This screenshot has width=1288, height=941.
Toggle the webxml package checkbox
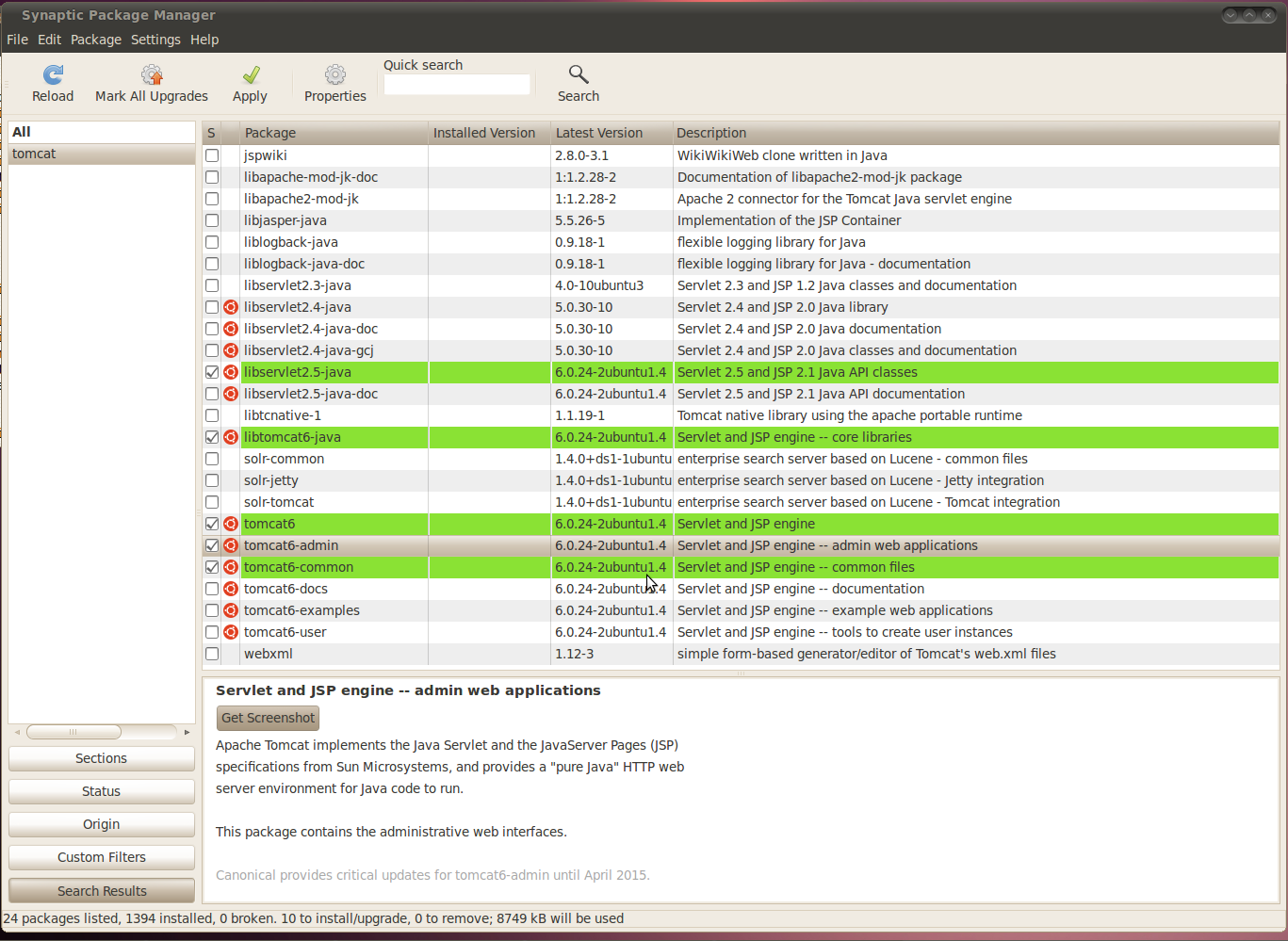click(x=212, y=654)
